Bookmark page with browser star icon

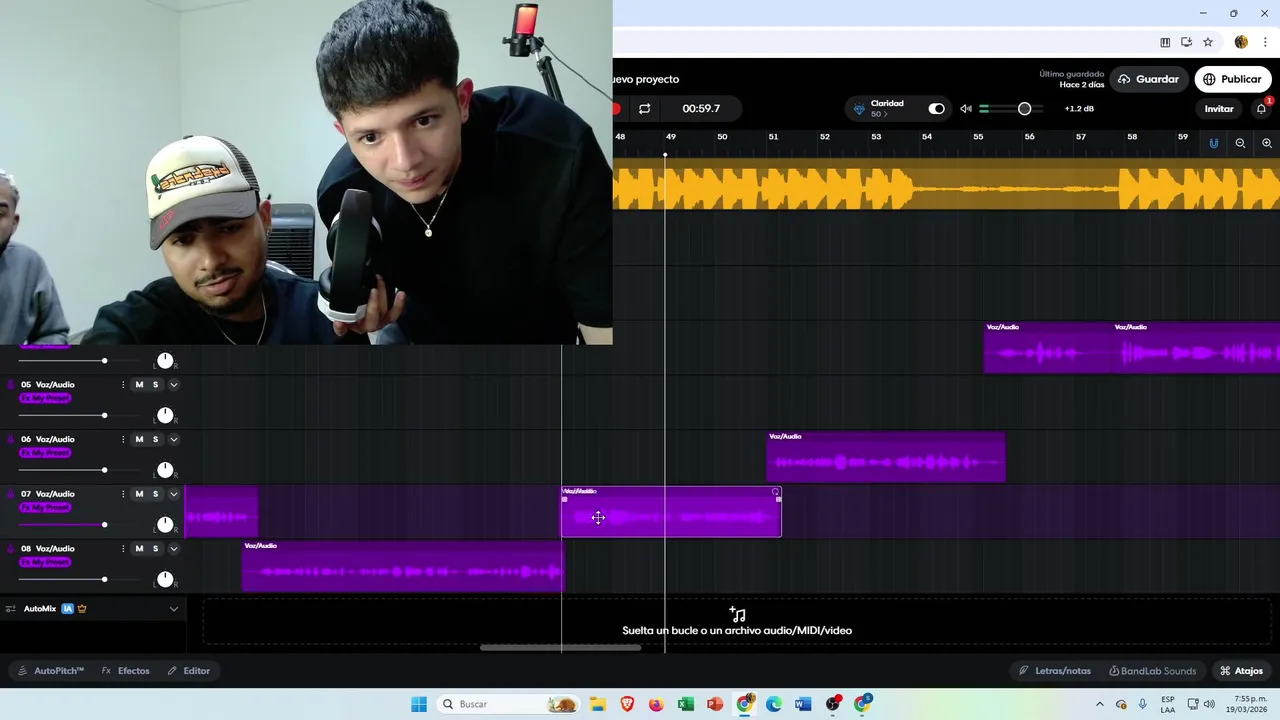pos(1208,42)
